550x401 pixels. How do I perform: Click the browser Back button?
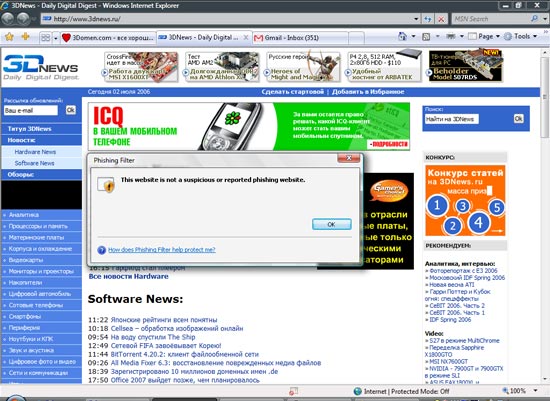coord(8,19)
